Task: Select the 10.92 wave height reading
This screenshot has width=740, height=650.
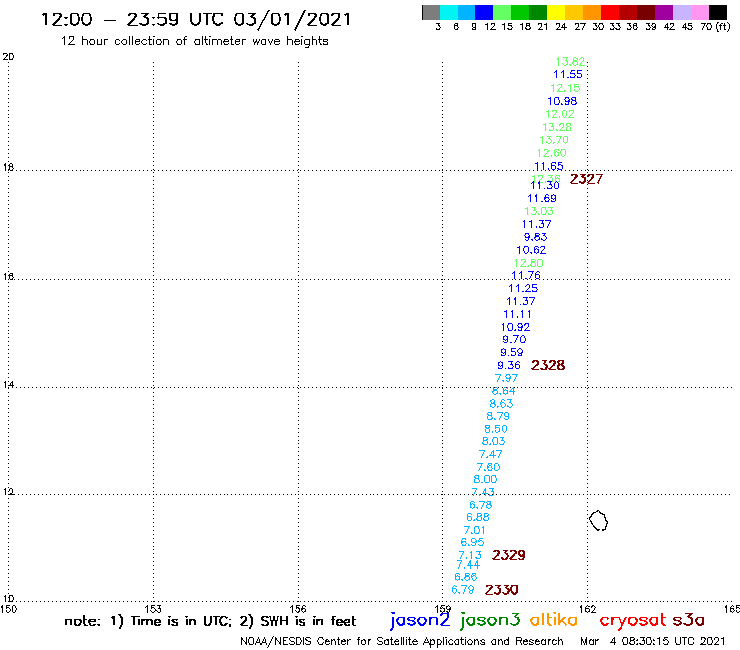Action: 515,327
